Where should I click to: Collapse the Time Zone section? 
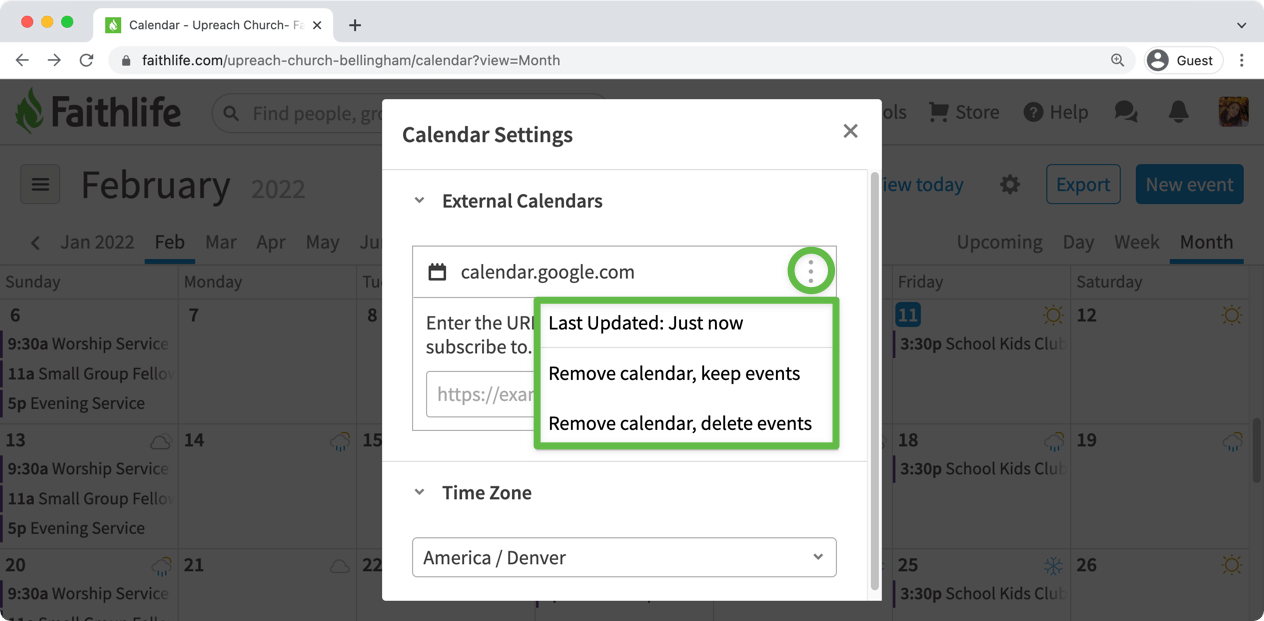coord(420,493)
